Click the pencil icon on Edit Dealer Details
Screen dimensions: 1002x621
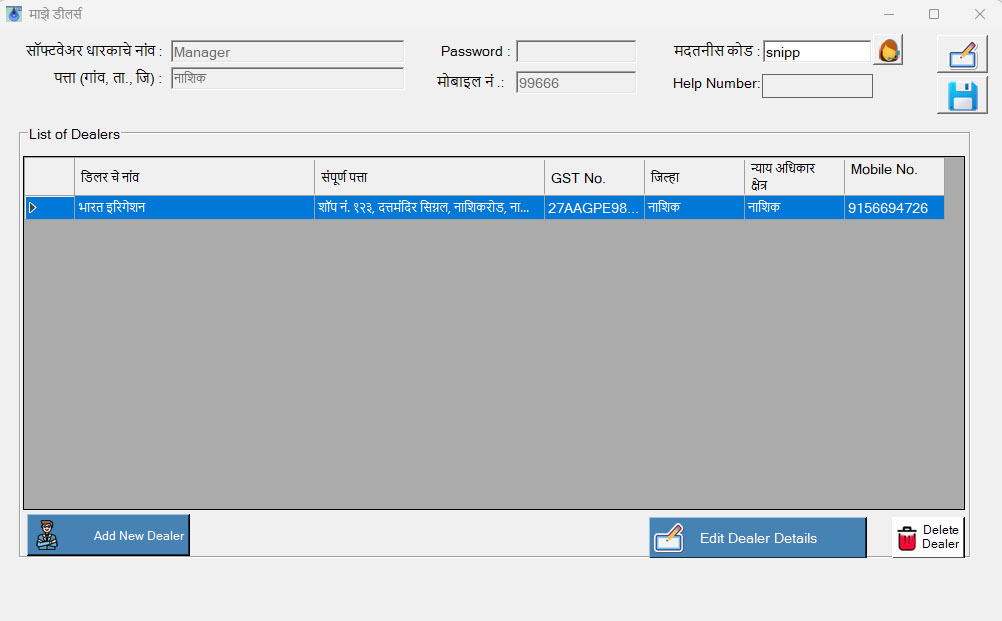pos(669,537)
